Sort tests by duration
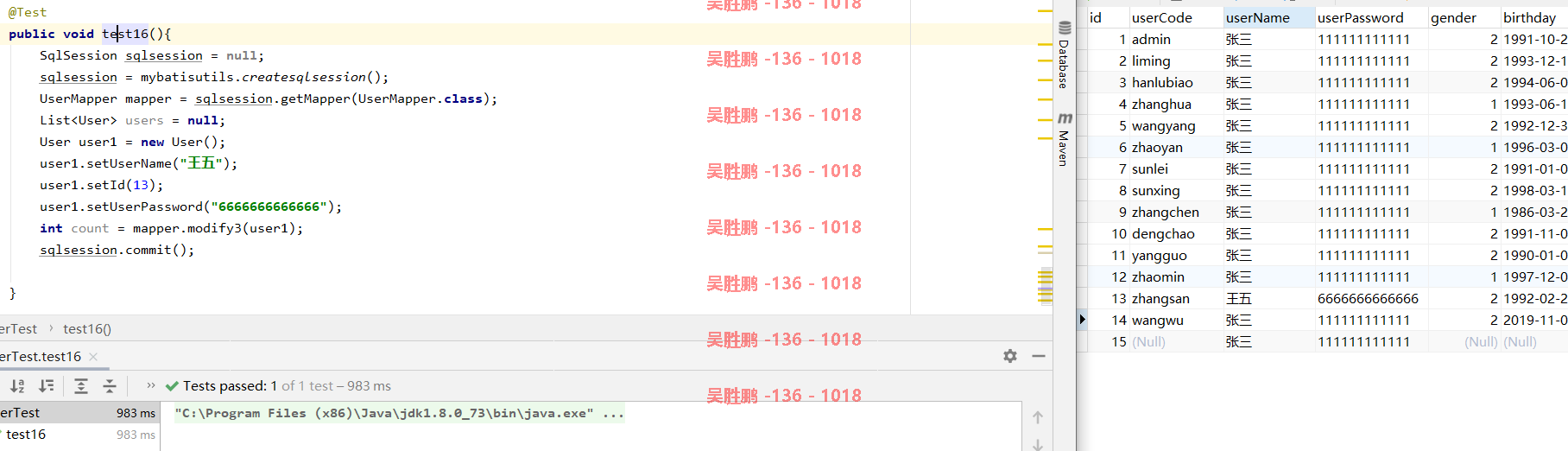 tap(47, 386)
